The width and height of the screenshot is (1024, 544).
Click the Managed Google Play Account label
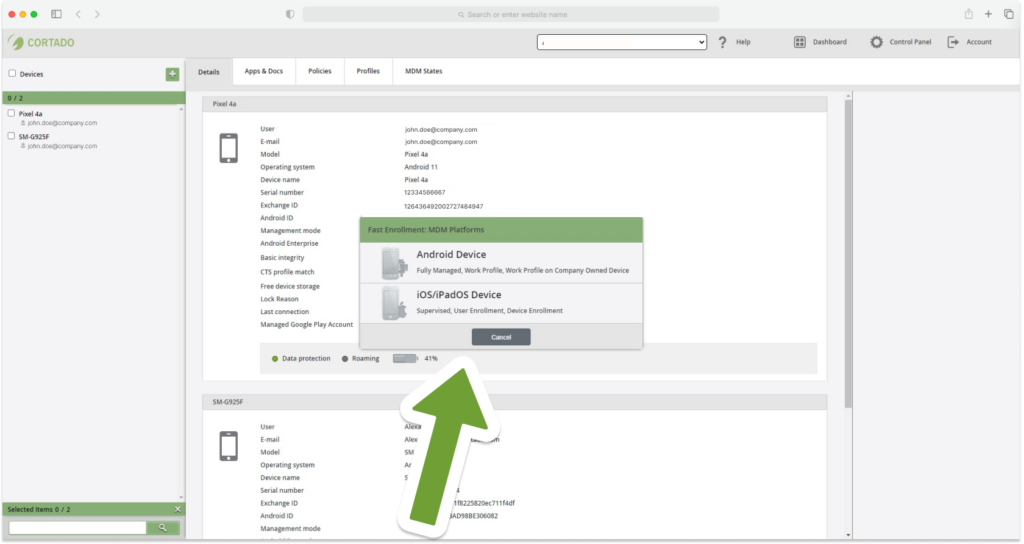tap(306, 325)
